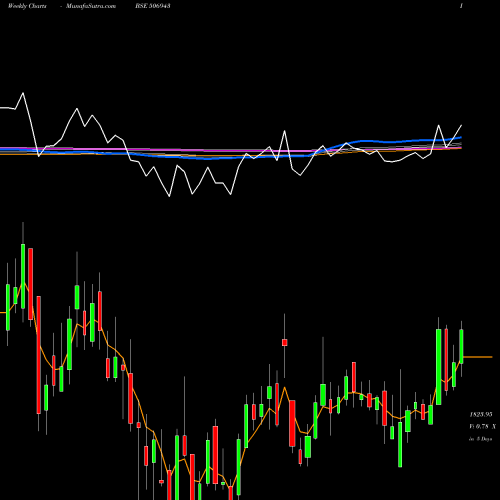Click the 'MunafaSutra.com' site name
Image resolution: width=500 pixels, height=500 pixels.
91,6
